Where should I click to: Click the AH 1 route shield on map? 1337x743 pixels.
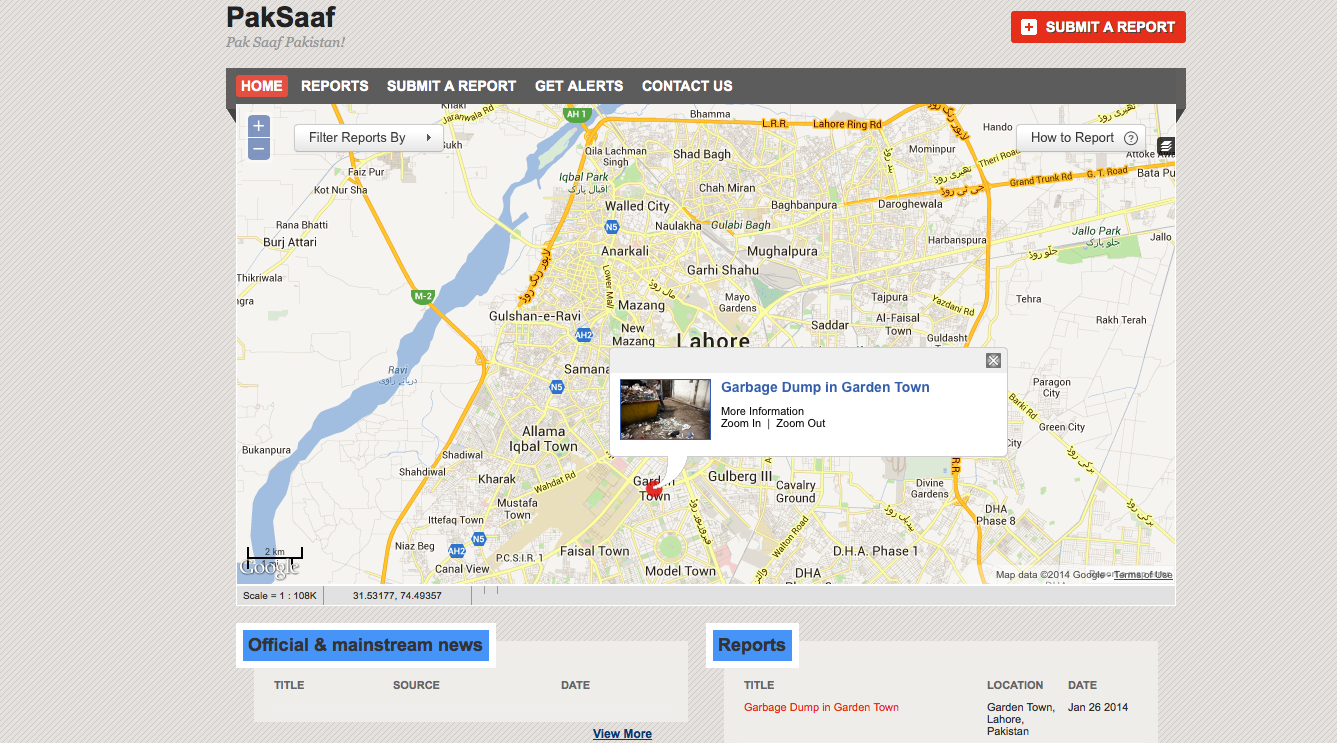(577, 114)
